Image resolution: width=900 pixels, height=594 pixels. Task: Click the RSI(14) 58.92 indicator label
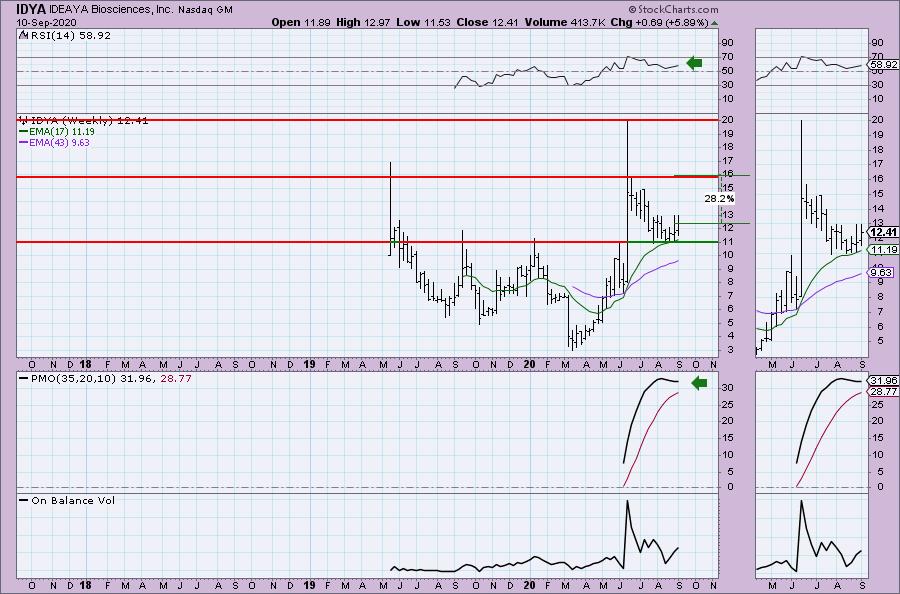(x=65, y=35)
